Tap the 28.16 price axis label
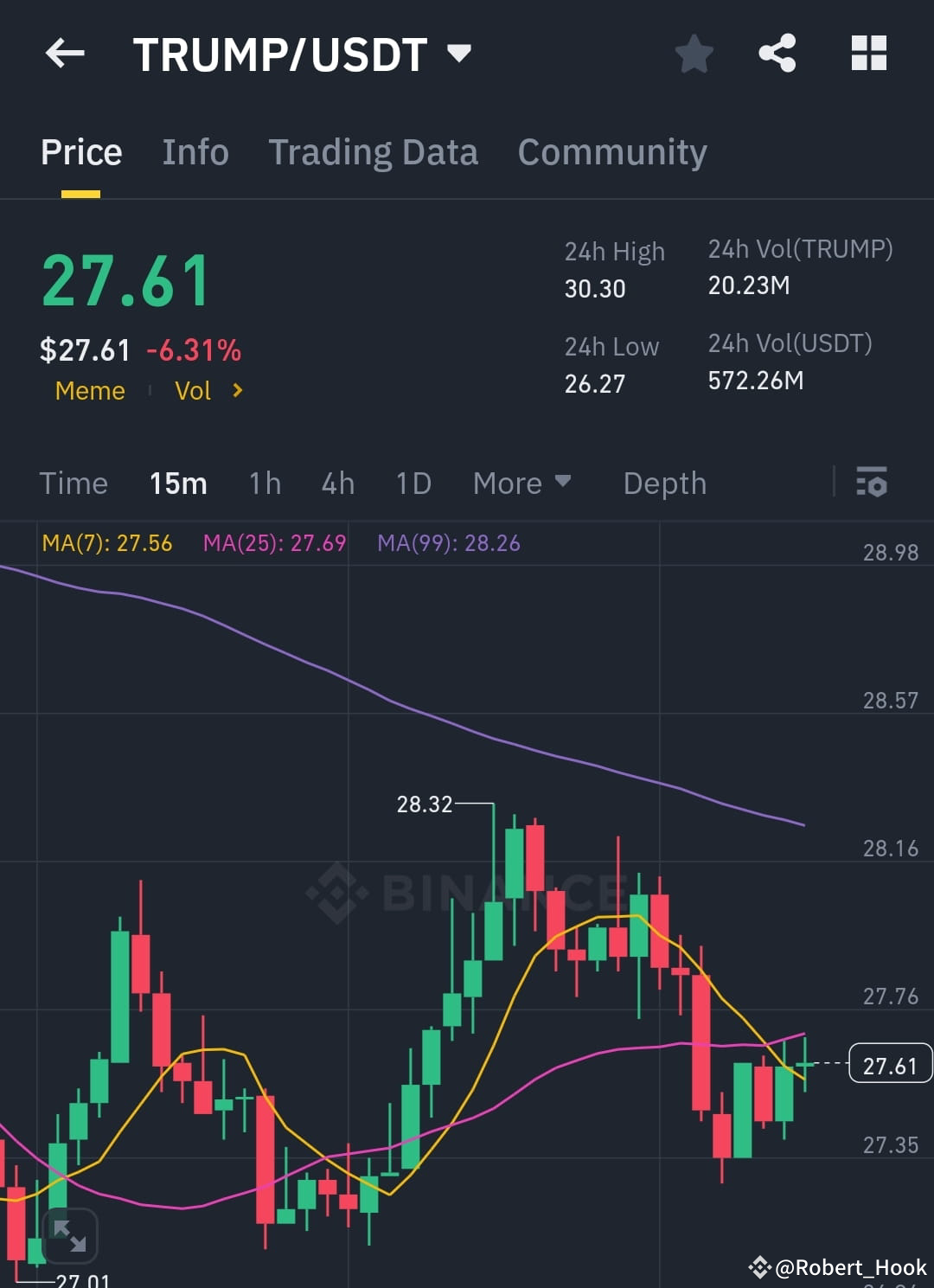 891,849
